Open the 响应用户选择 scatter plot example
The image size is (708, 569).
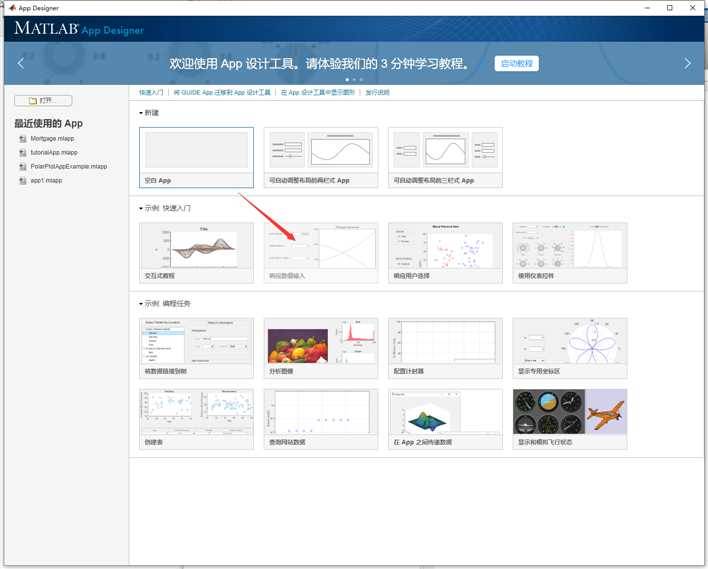click(445, 253)
